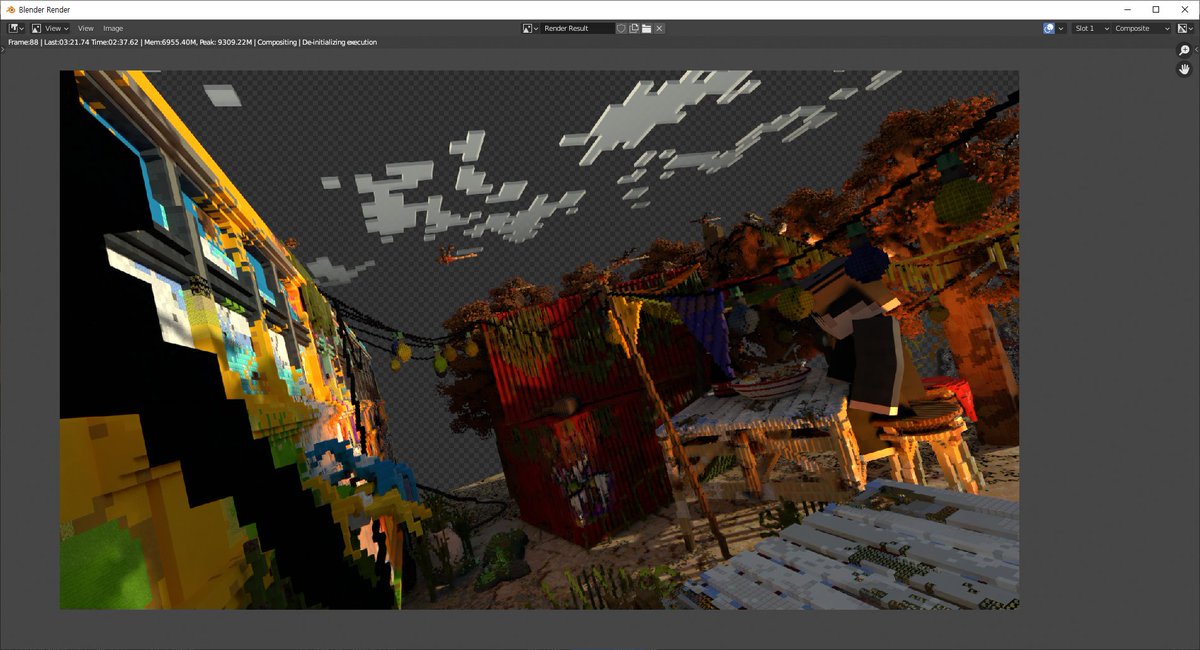This screenshot has height=650, width=1200.
Task: Click the Blender logo in title bar
Action: pyautogui.click(x=9, y=9)
